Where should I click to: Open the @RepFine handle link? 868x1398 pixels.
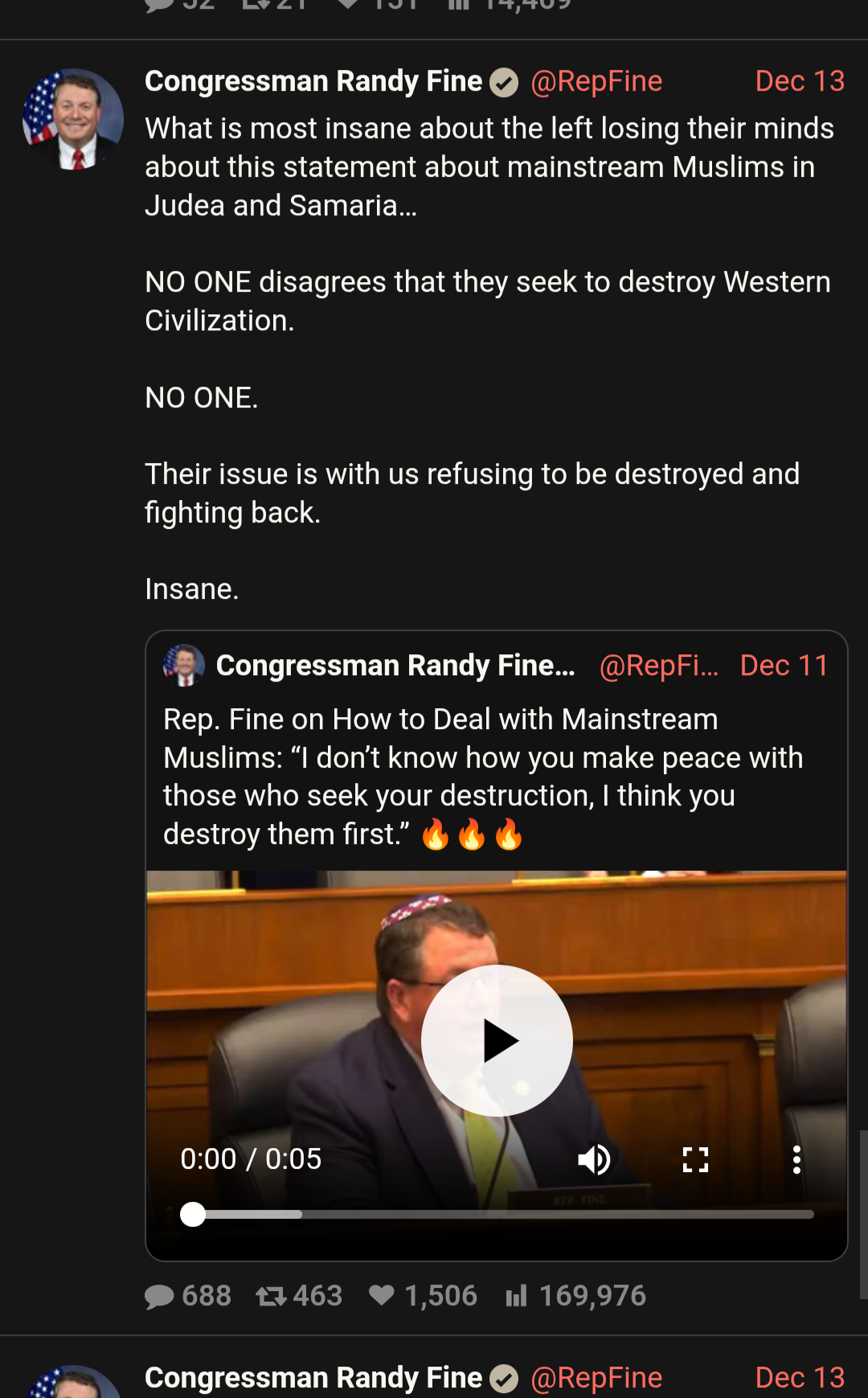coord(596,81)
